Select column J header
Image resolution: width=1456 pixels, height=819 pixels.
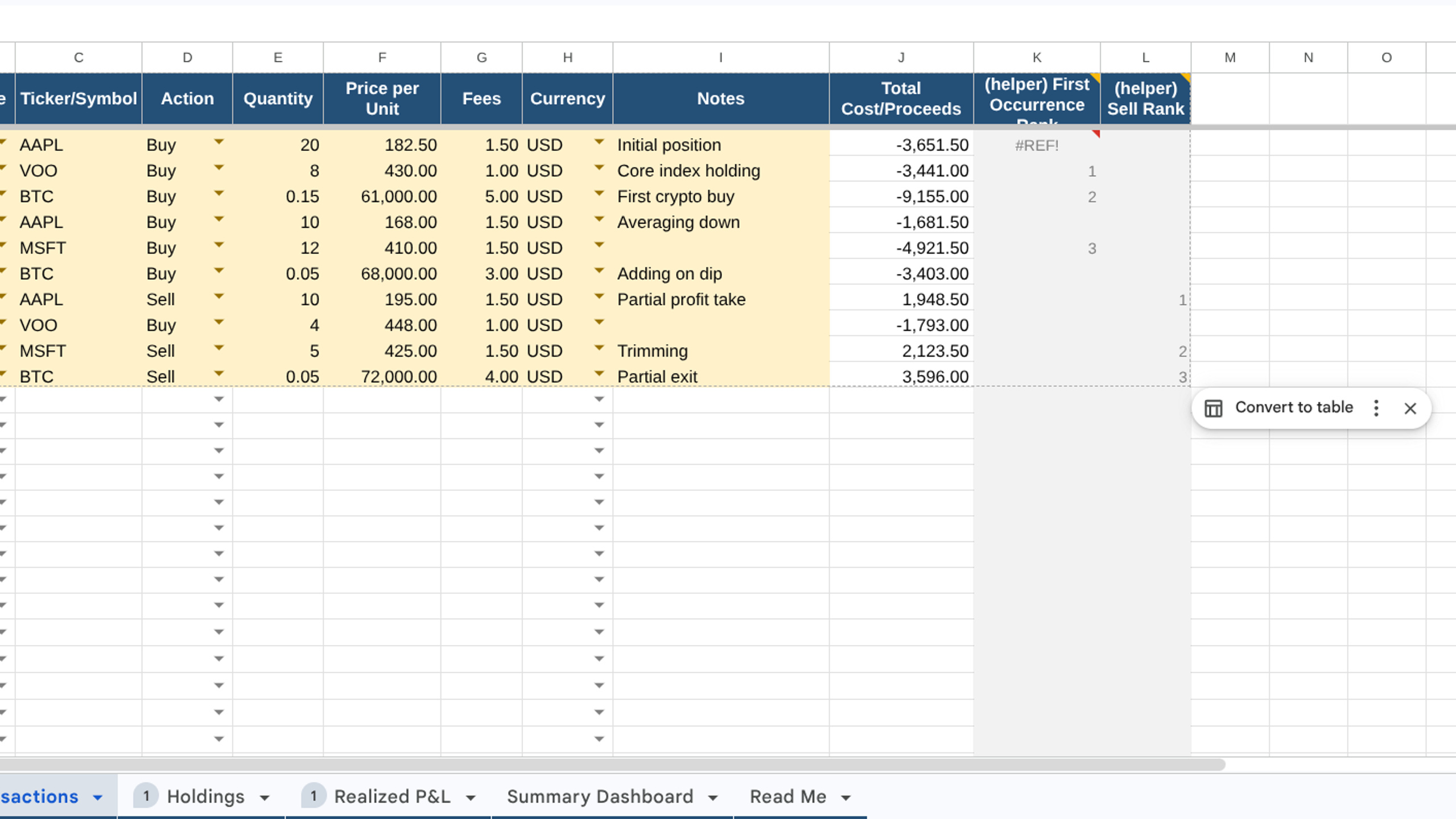901,57
